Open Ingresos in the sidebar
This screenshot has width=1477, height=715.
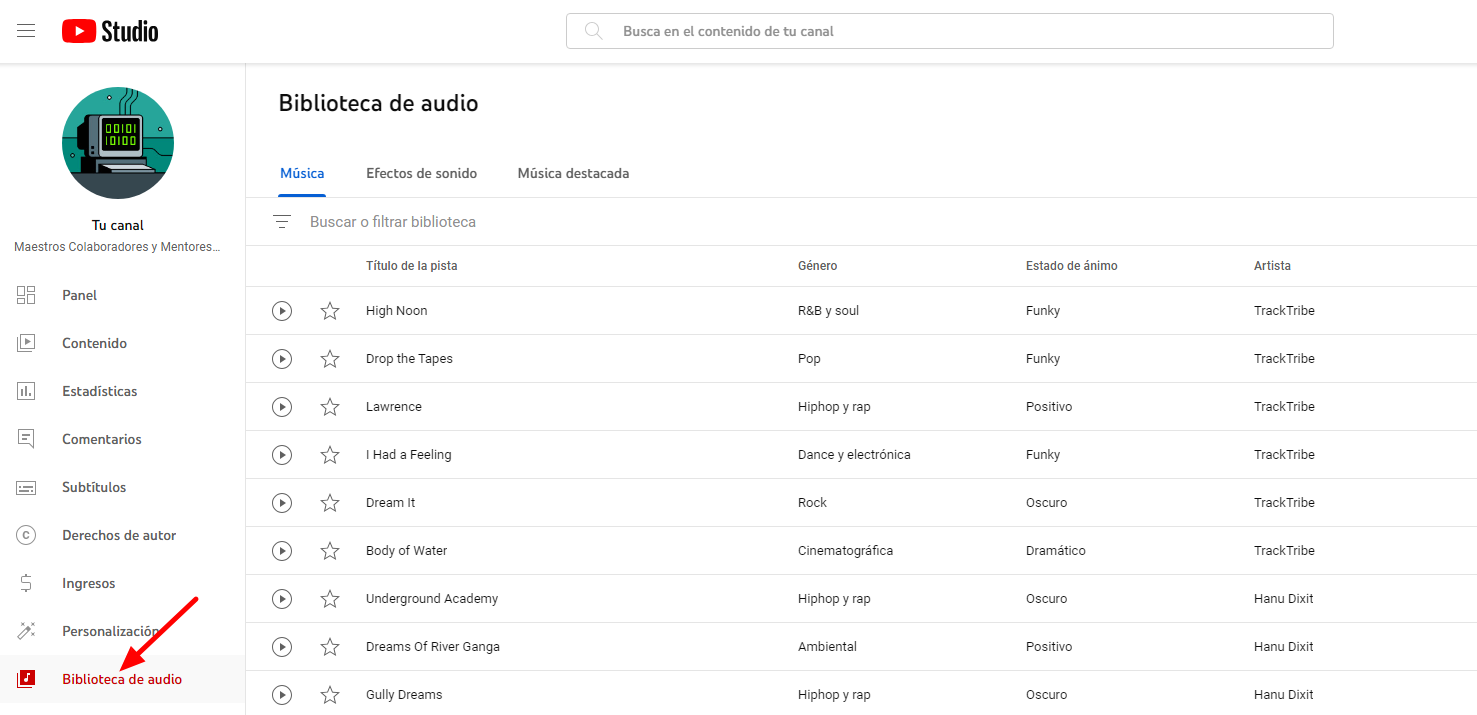[122, 583]
